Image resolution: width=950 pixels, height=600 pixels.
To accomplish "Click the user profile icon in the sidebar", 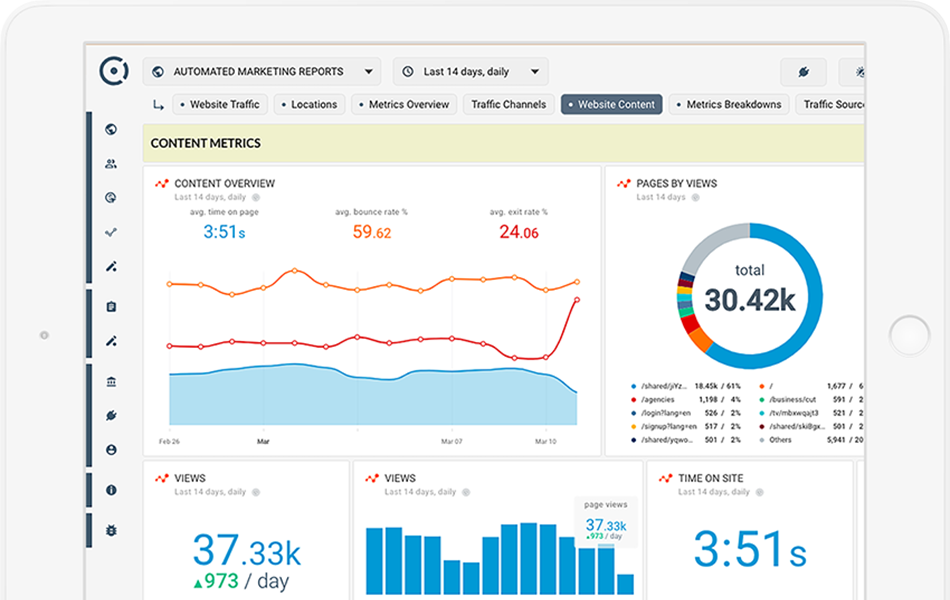I will point(110,448).
